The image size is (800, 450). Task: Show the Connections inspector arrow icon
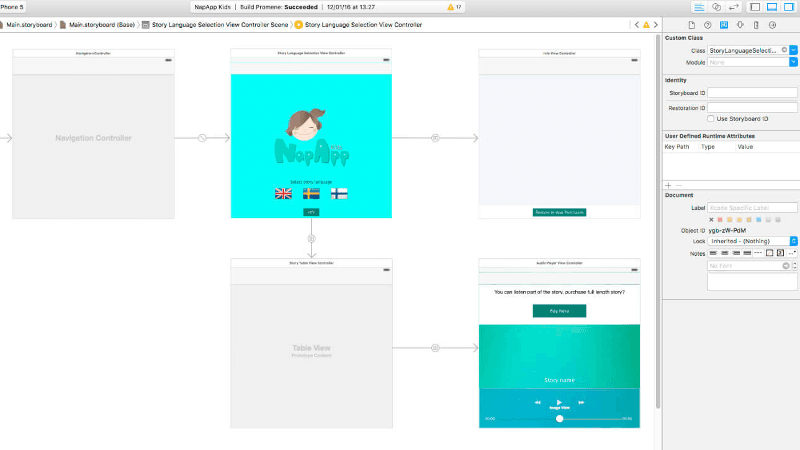click(x=772, y=25)
